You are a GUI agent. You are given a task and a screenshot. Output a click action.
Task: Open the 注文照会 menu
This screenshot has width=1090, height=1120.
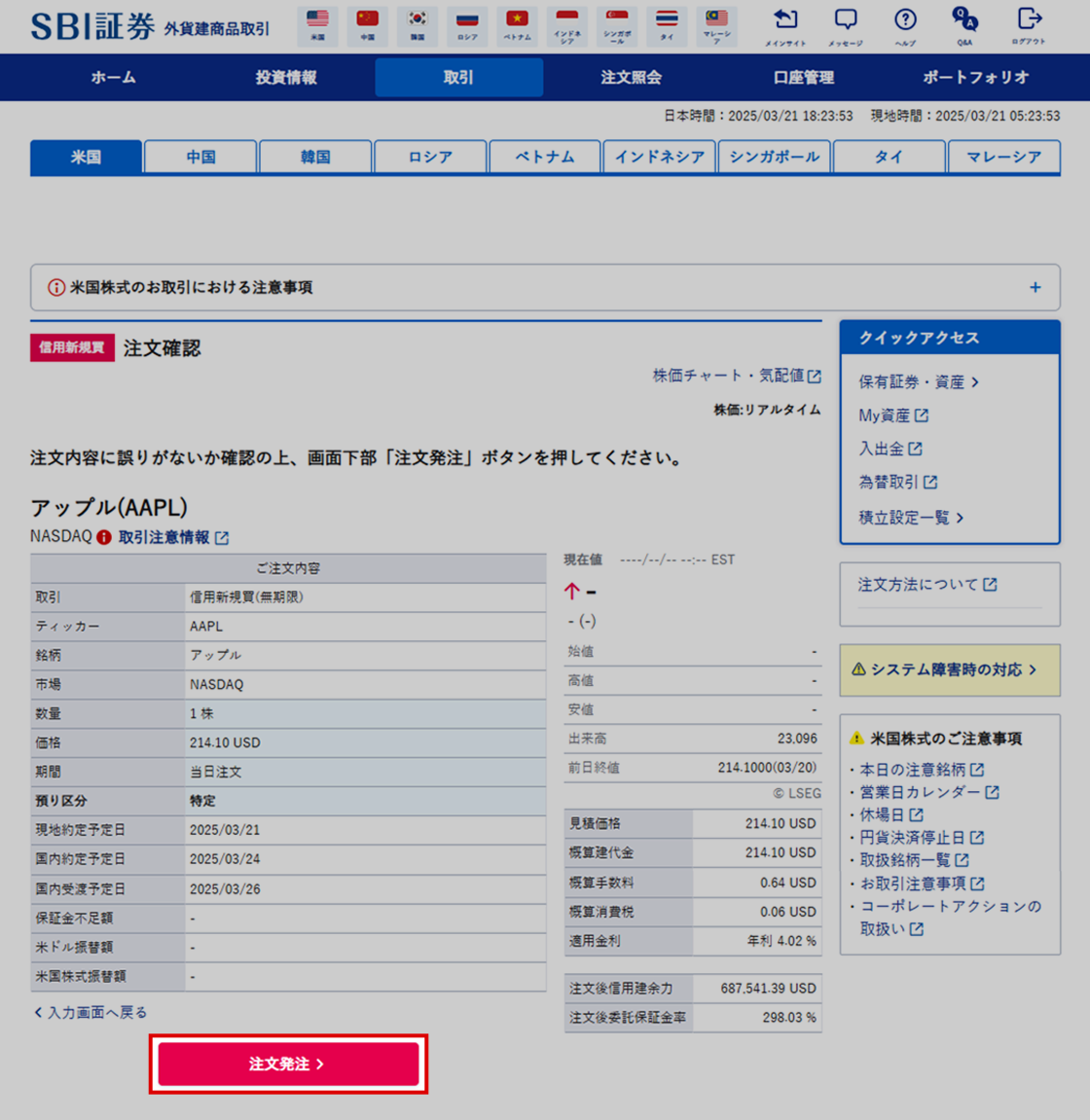click(x=631, y=77)
